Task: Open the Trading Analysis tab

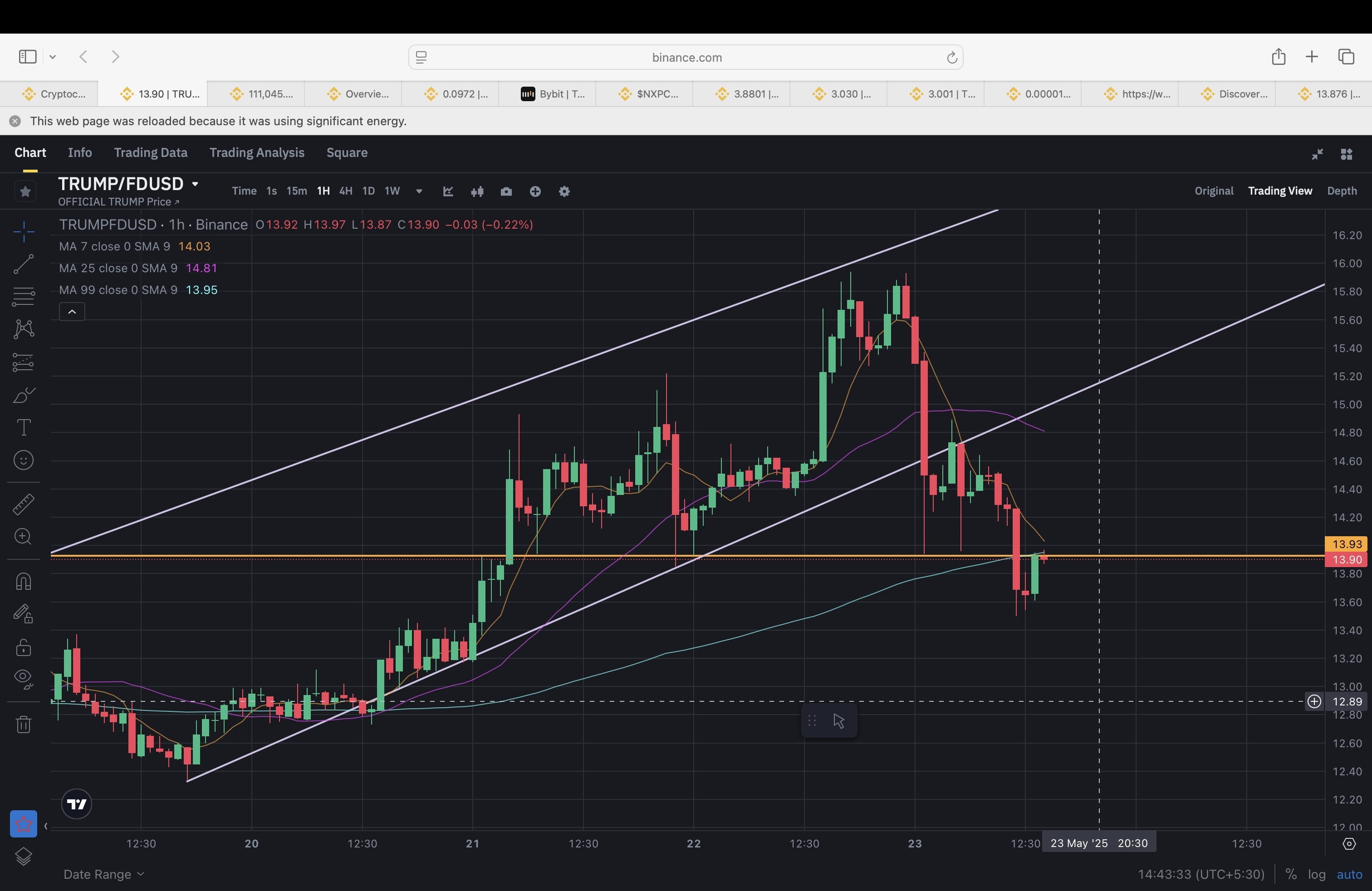Action: tap(256, 153)
